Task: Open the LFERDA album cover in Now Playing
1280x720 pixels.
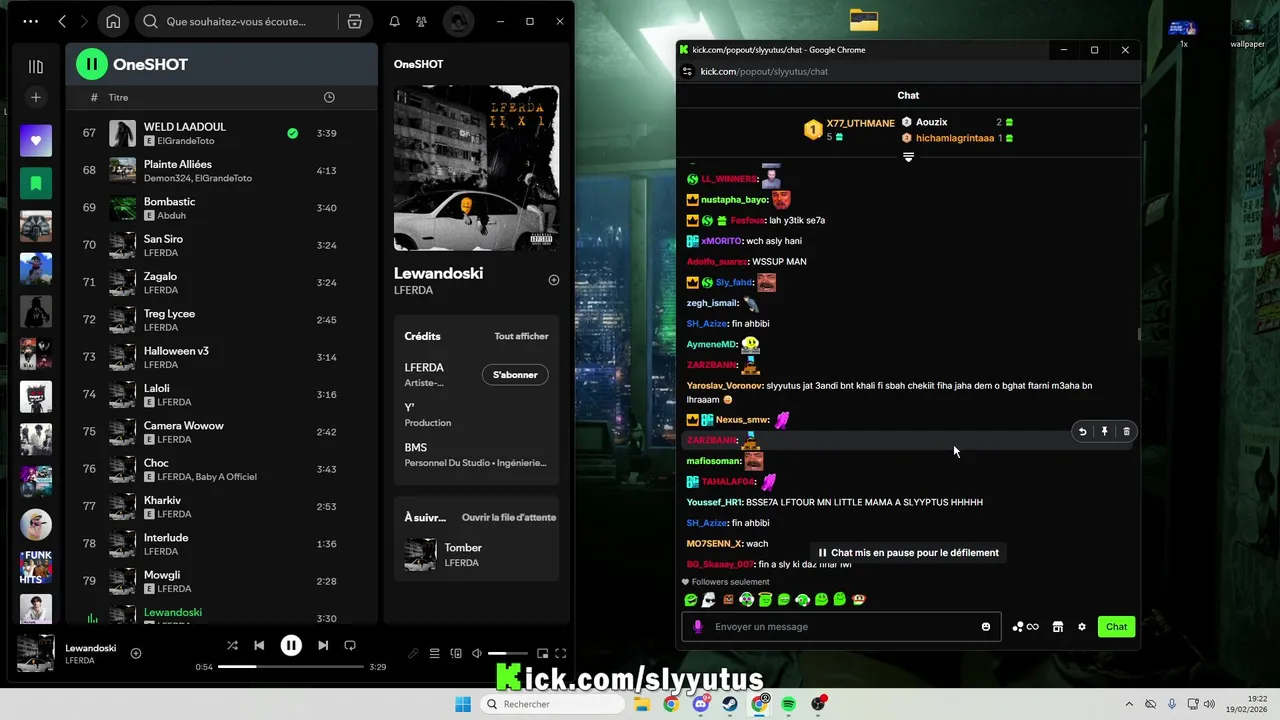Action: pos(476,168)
